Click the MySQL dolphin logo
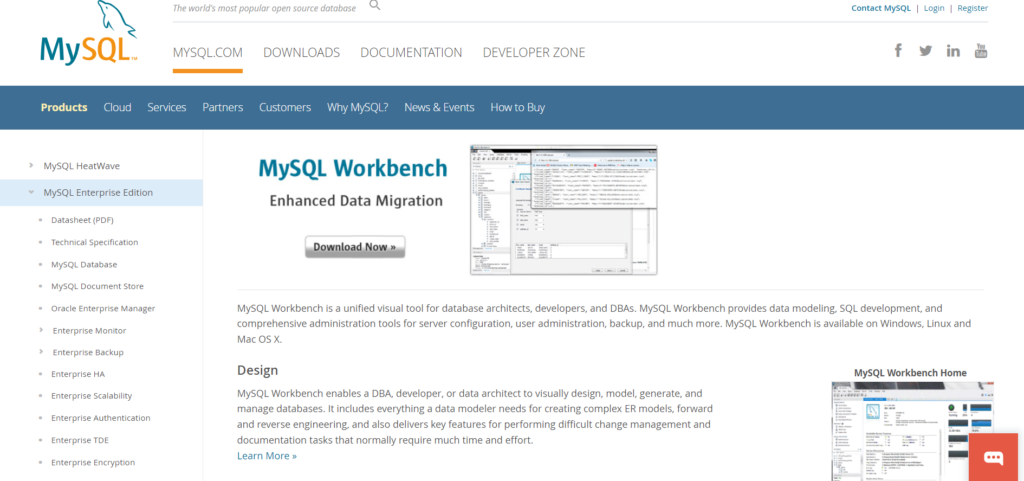 click(x=89, y=33)
